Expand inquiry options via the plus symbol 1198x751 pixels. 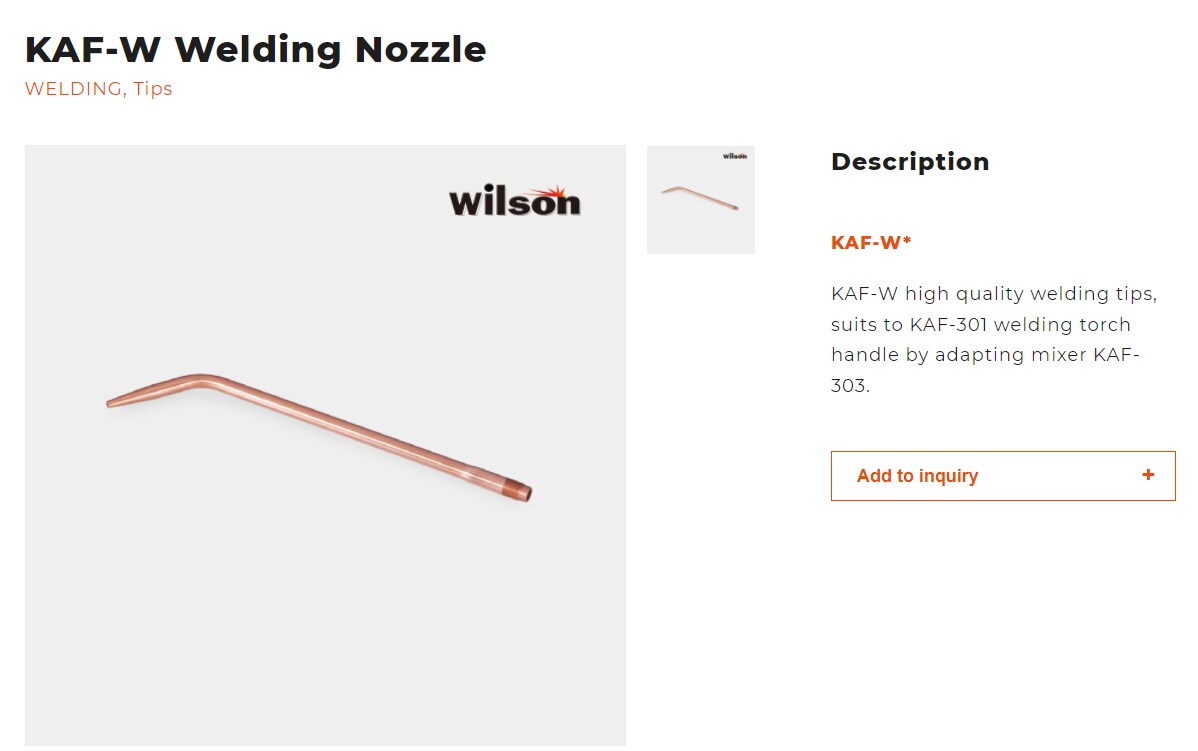pyautogui.click(x=1147, y=476)
